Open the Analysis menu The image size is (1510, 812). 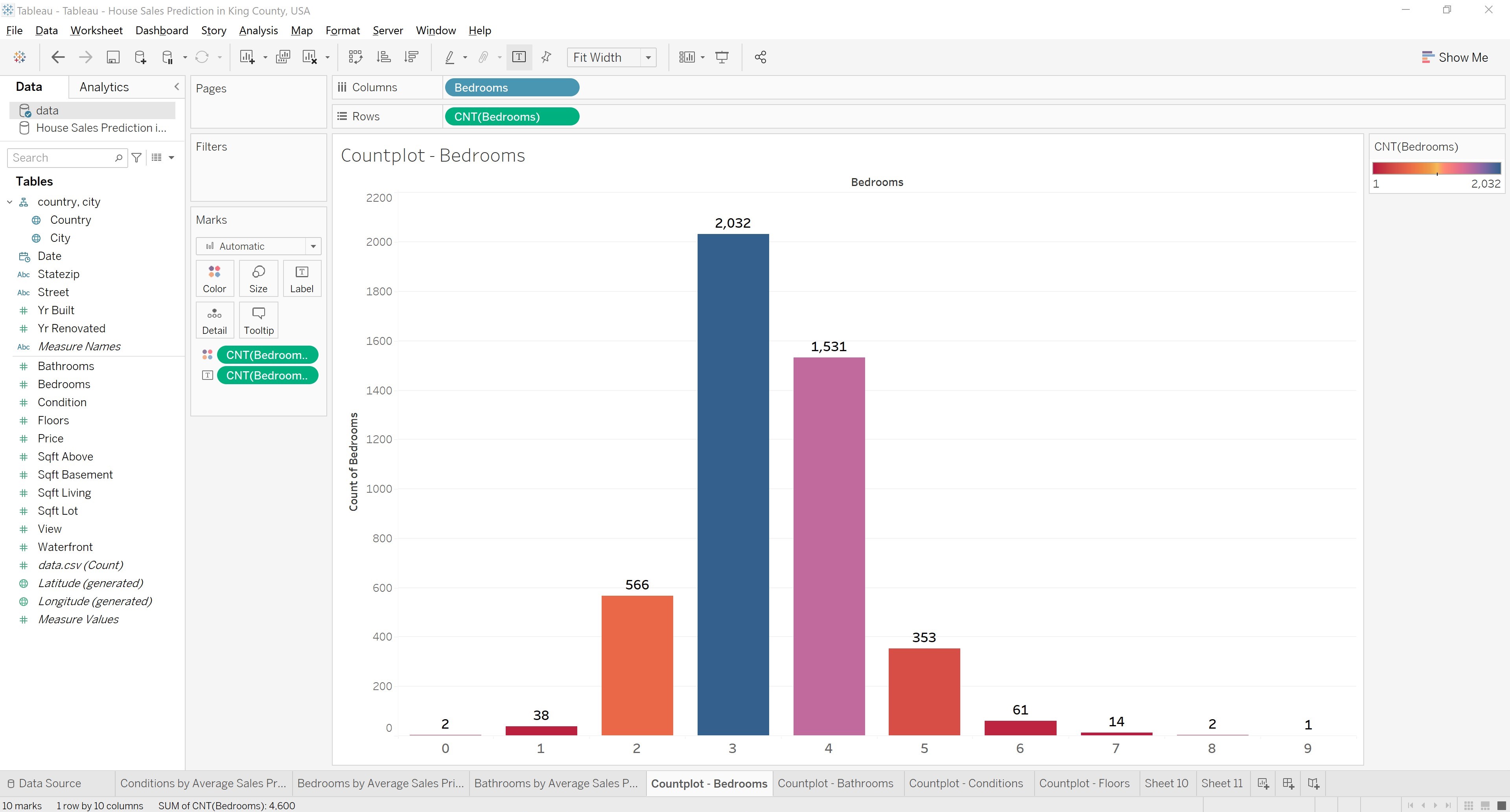point(258,31)
